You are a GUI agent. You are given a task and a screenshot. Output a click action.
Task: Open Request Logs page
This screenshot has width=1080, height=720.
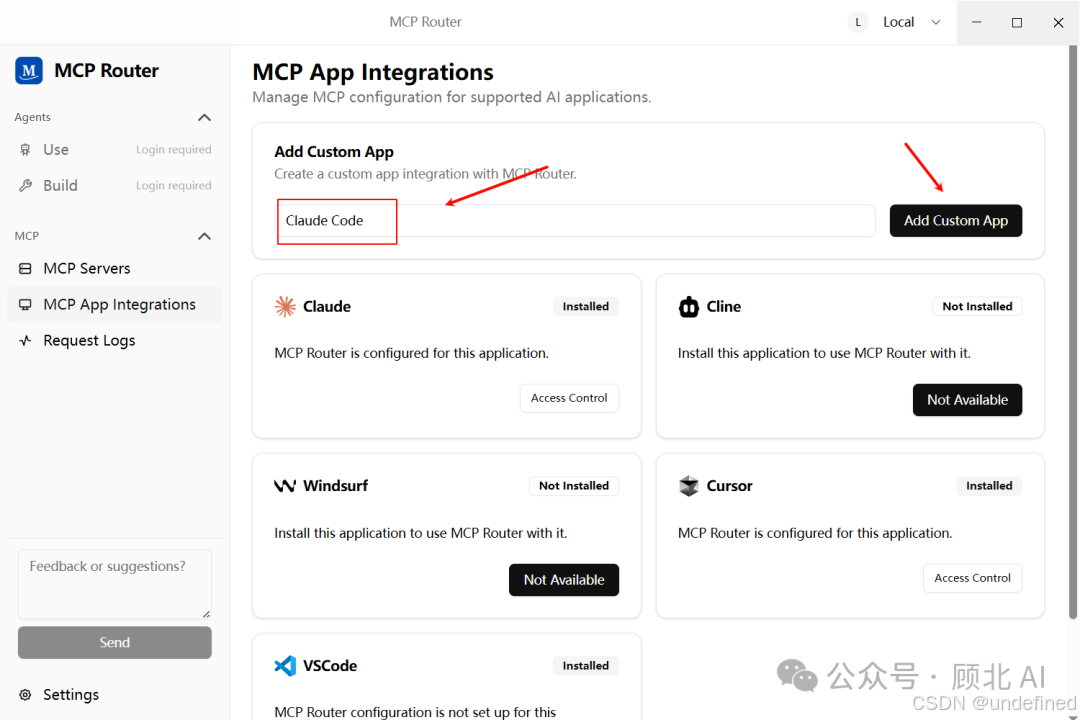tap(114, 340)
